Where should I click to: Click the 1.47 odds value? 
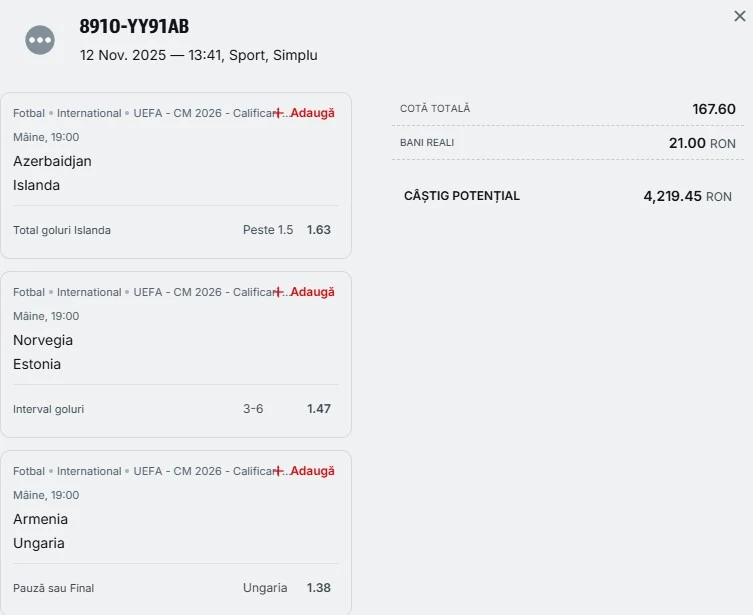pos(319,409)
